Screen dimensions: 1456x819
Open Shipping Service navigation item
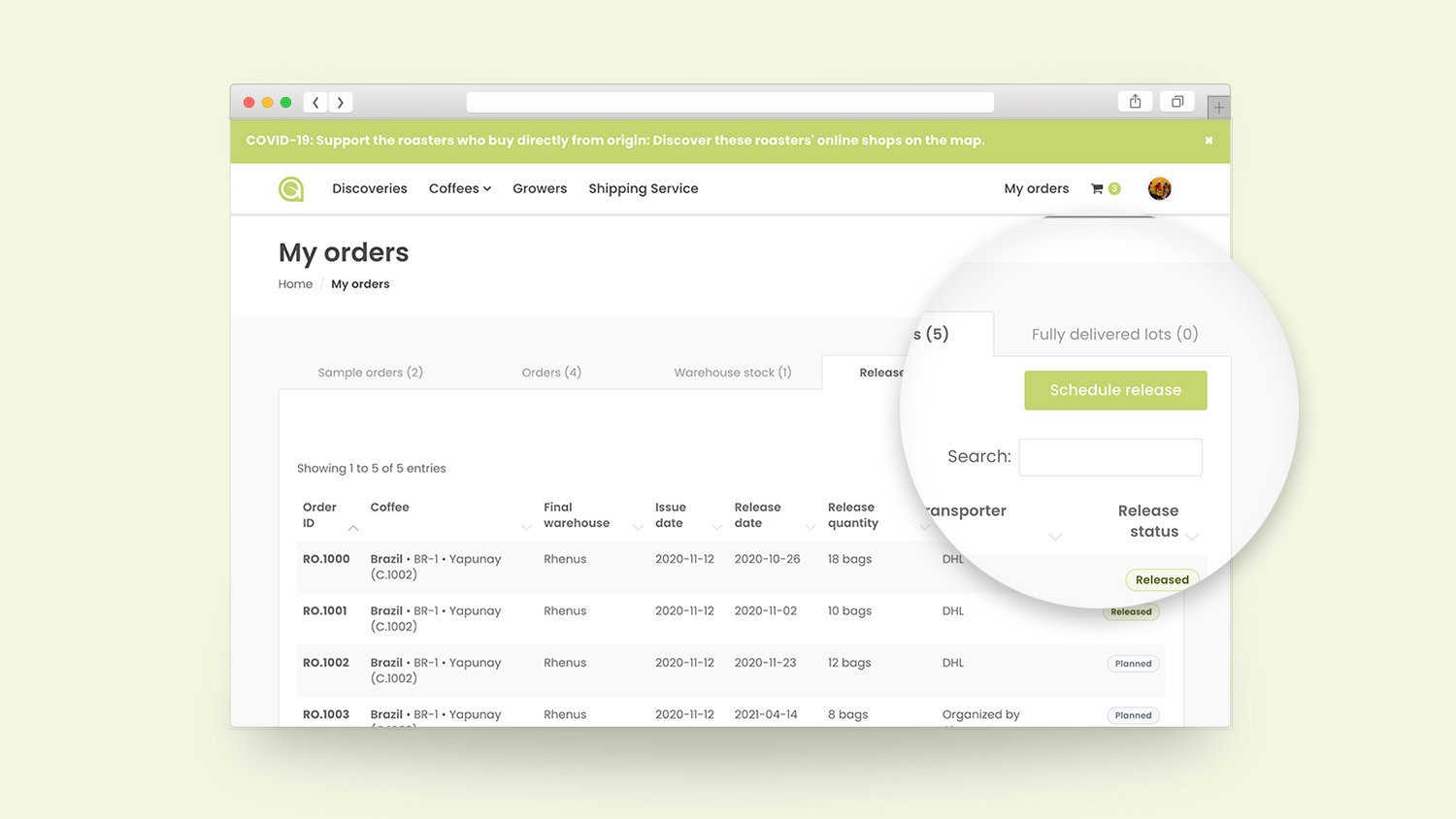point(644,188)
